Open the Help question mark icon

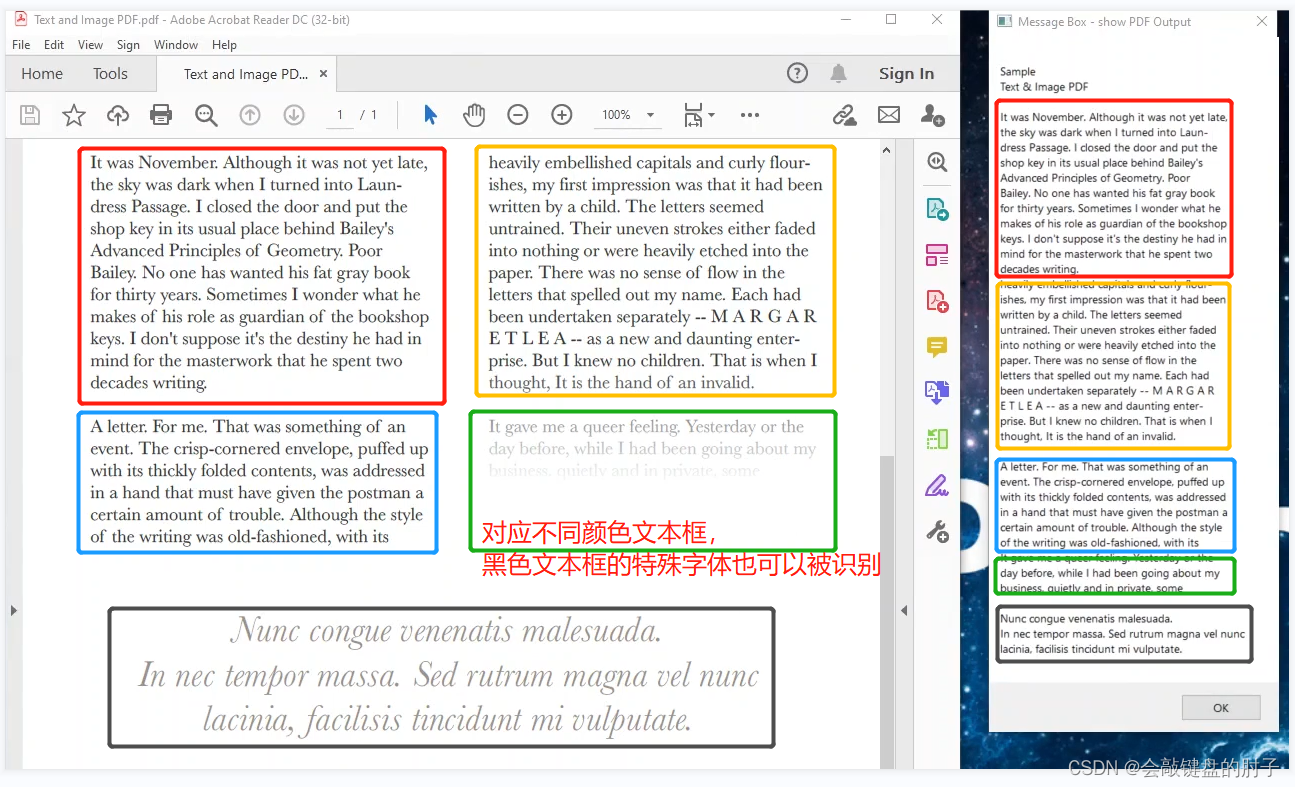[x=797, y=72]
